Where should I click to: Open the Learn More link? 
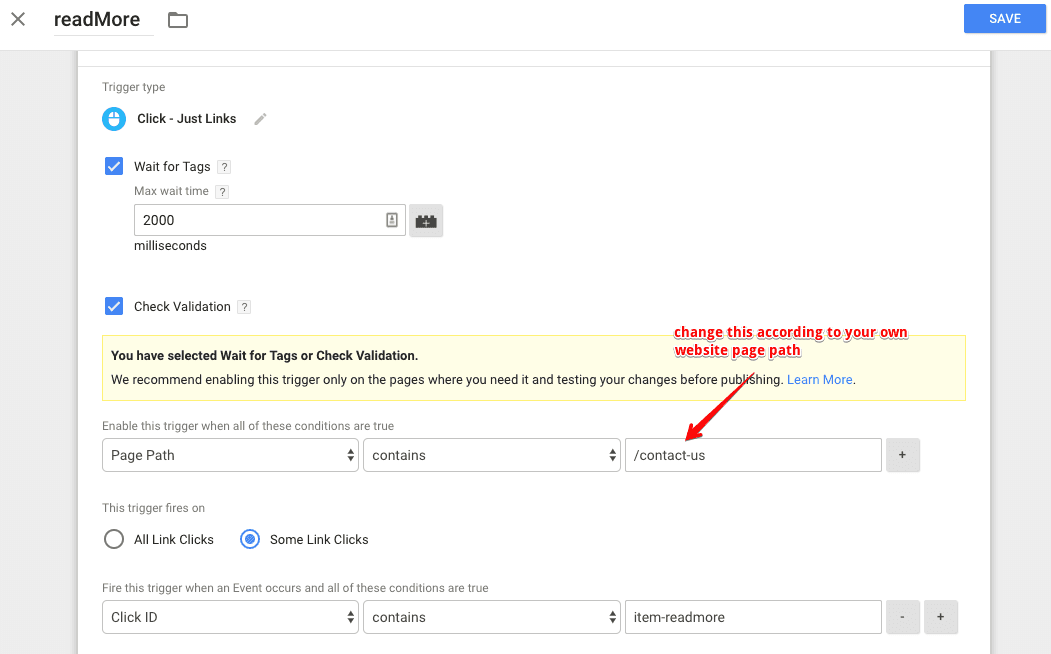click(819, 380)
